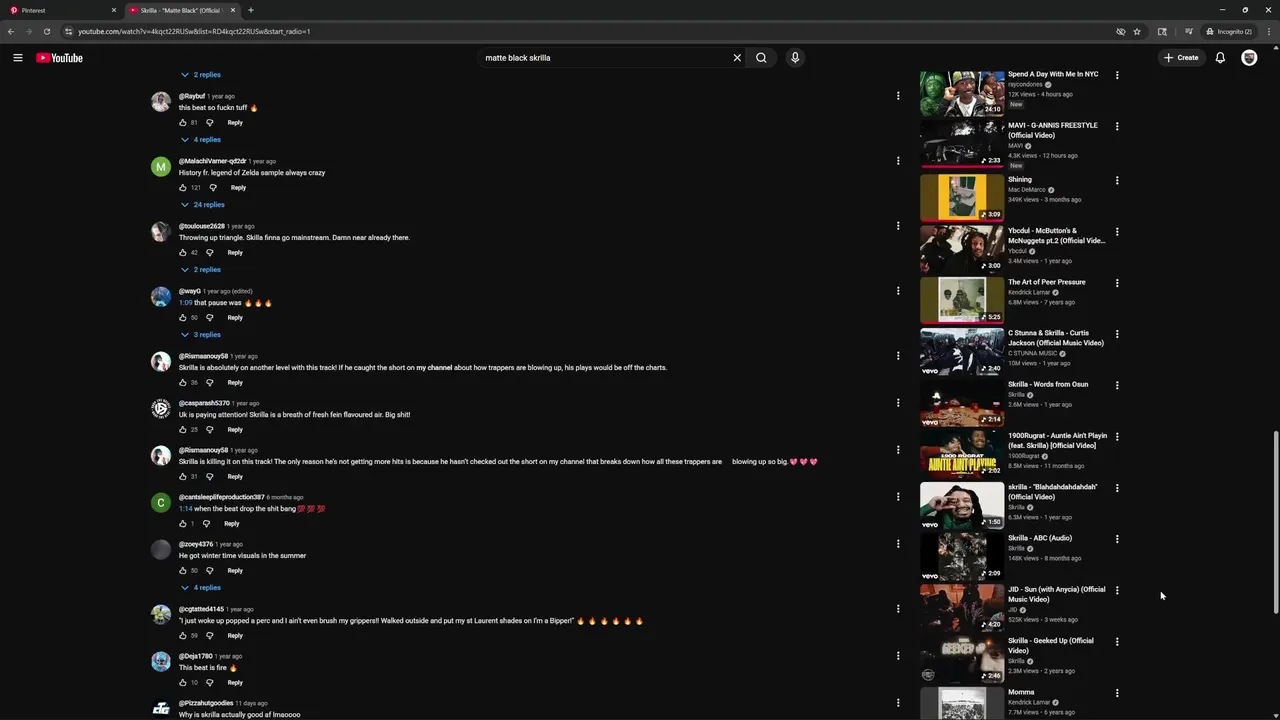
Task: Play 'Skrilla - Words from Osun' thumbnail
Action: (962, 402)
